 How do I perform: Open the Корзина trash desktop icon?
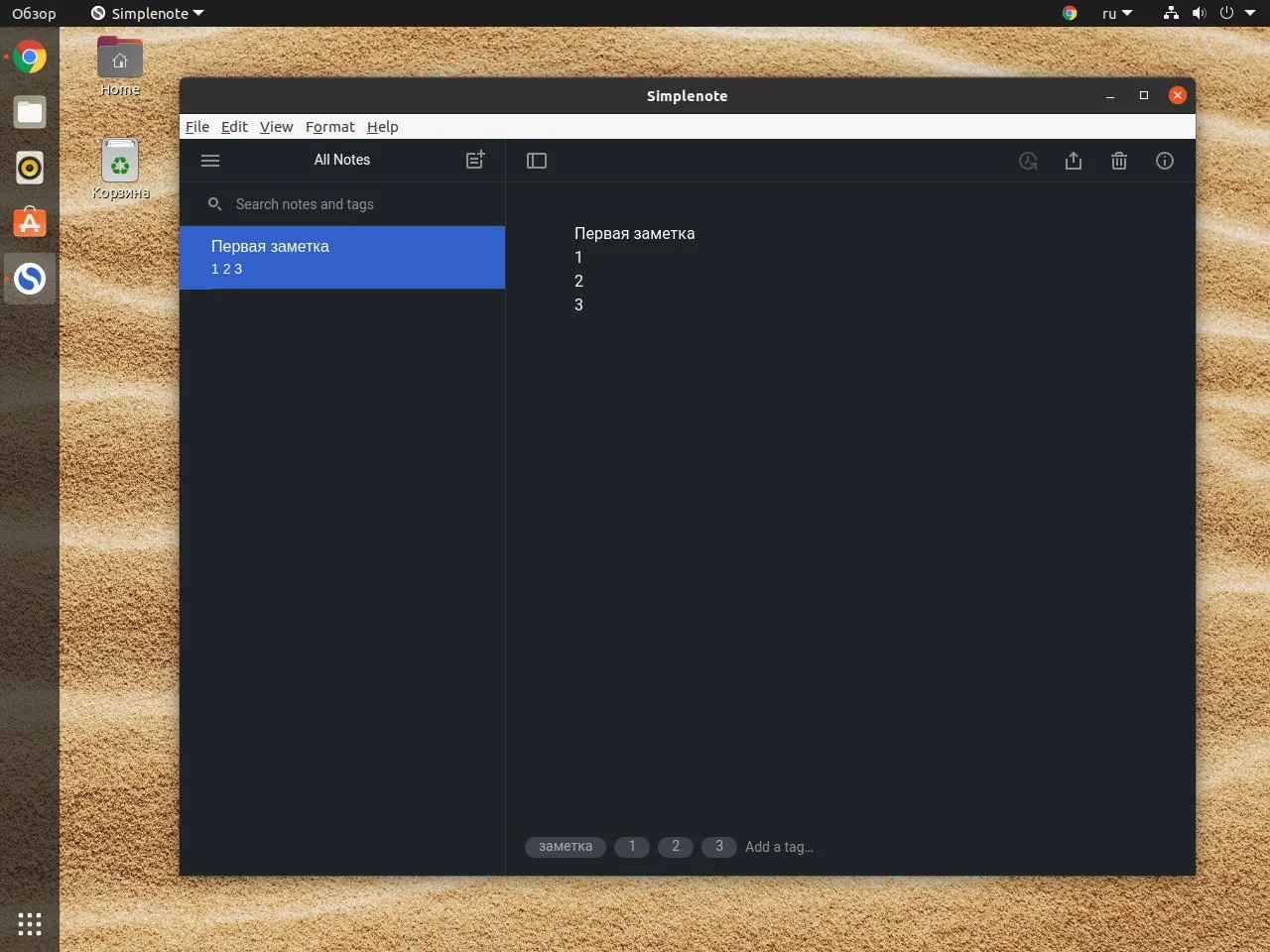(120, 169)
